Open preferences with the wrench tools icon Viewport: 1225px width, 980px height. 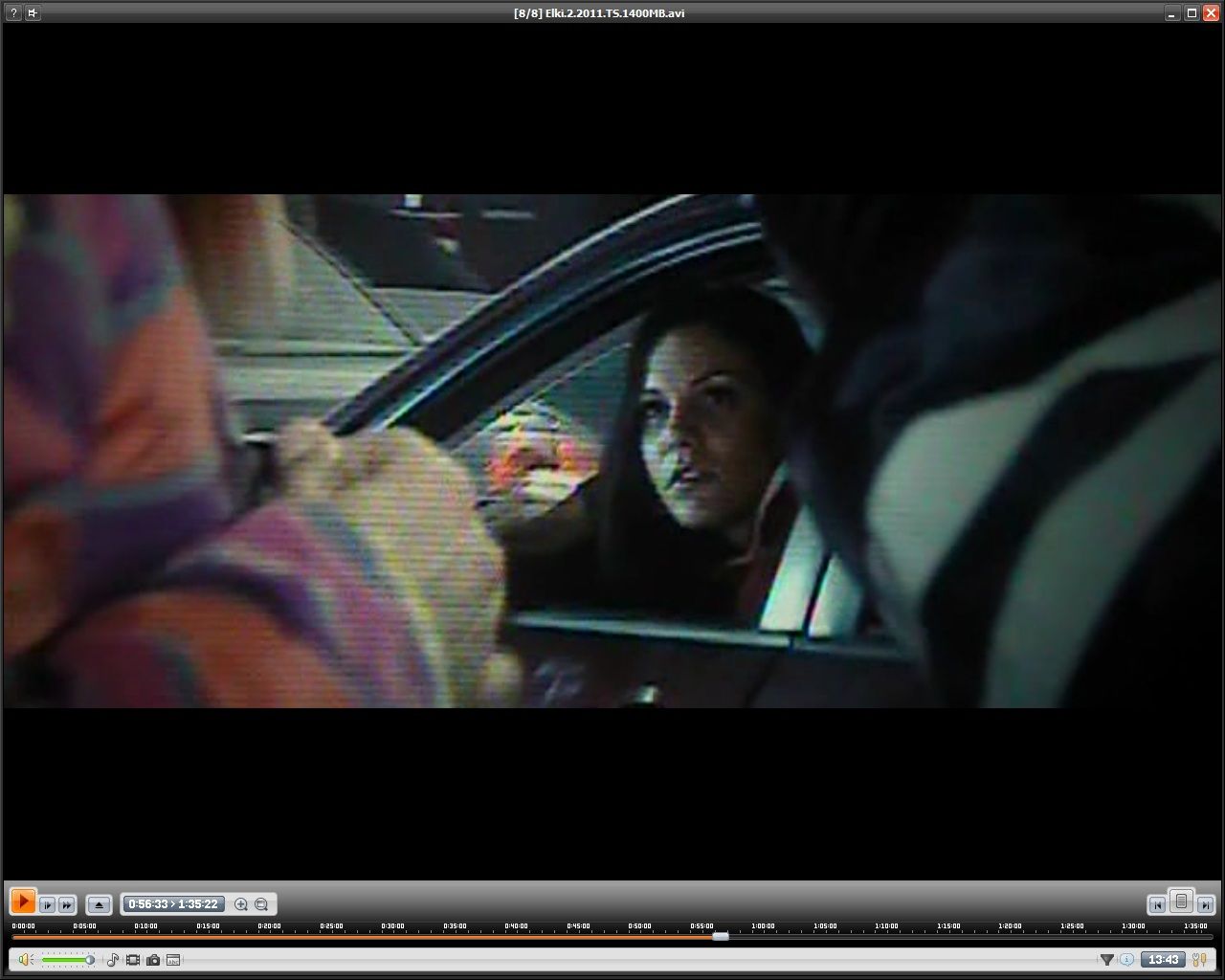point(1197,960)
